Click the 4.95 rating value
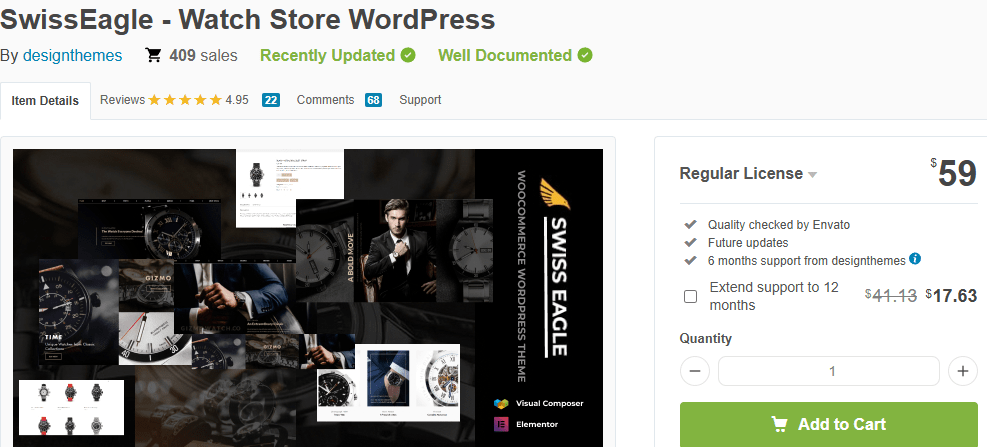Viewport: 987px width, 447px height. pos(237,99)
